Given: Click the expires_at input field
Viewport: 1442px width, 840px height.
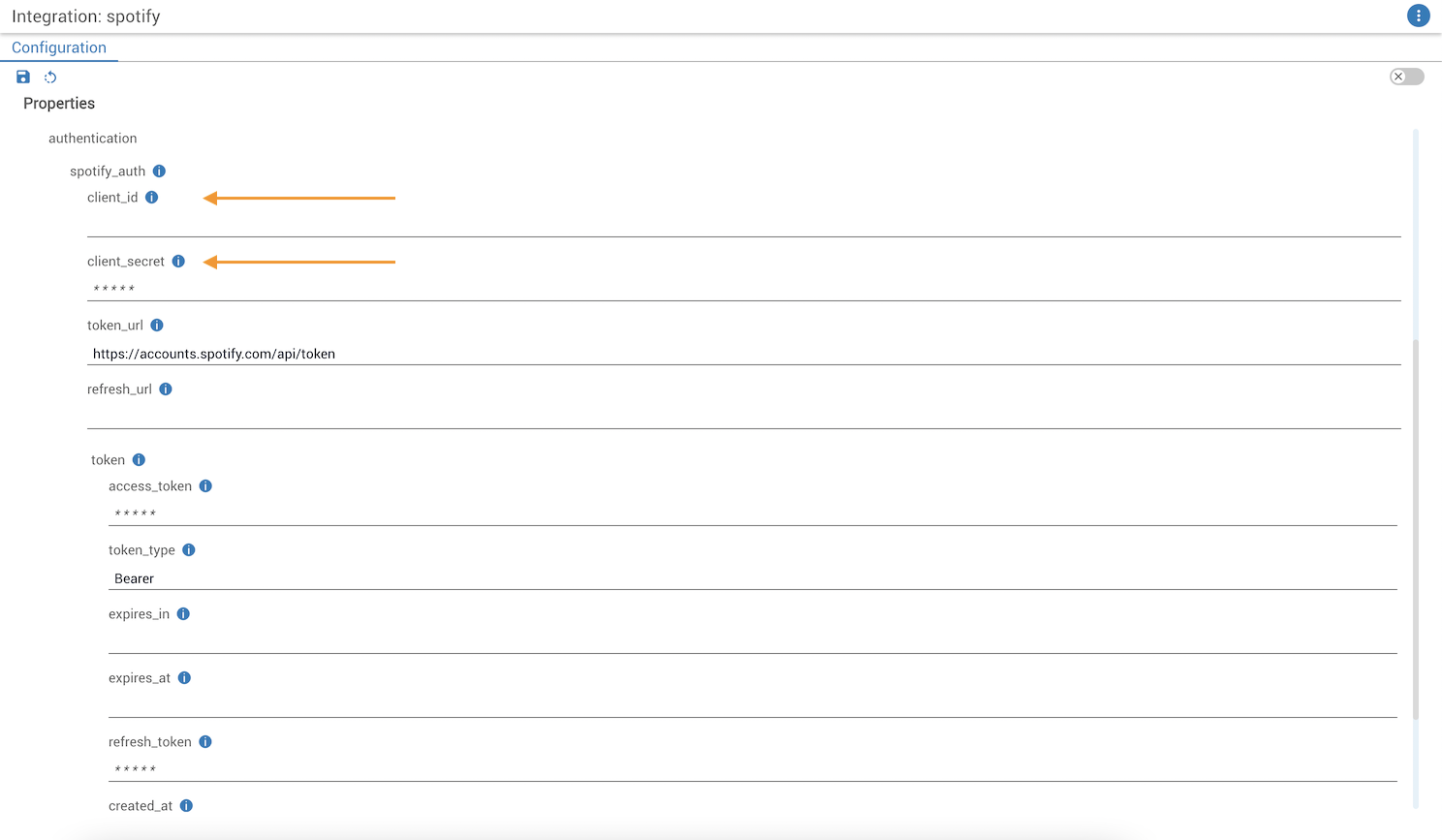Looking at the screenshot, I should tap(752, 704).
